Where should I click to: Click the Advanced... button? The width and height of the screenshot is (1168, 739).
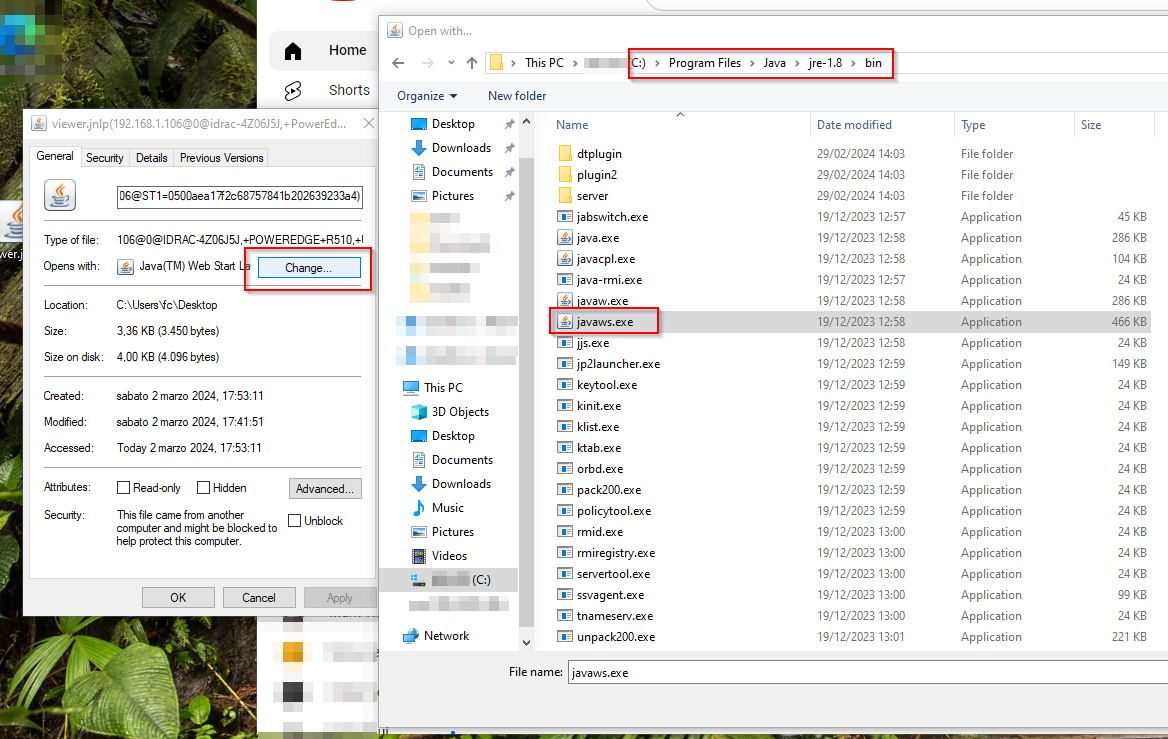pos(325,489)
